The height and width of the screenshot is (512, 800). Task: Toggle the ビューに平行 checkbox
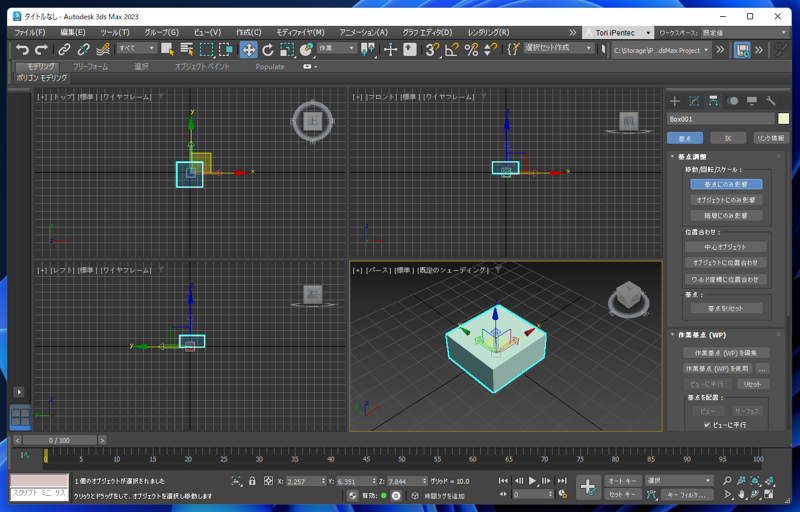tap(707, 425)
